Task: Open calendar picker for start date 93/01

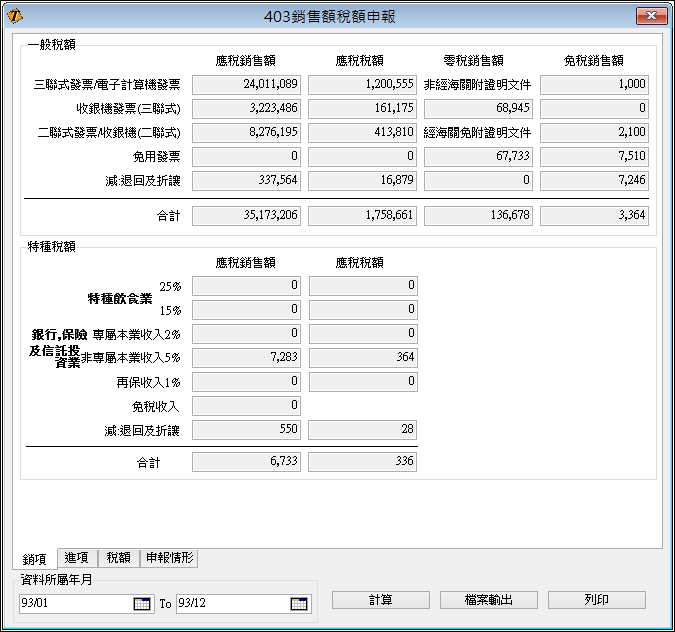Action: [141, 603]
